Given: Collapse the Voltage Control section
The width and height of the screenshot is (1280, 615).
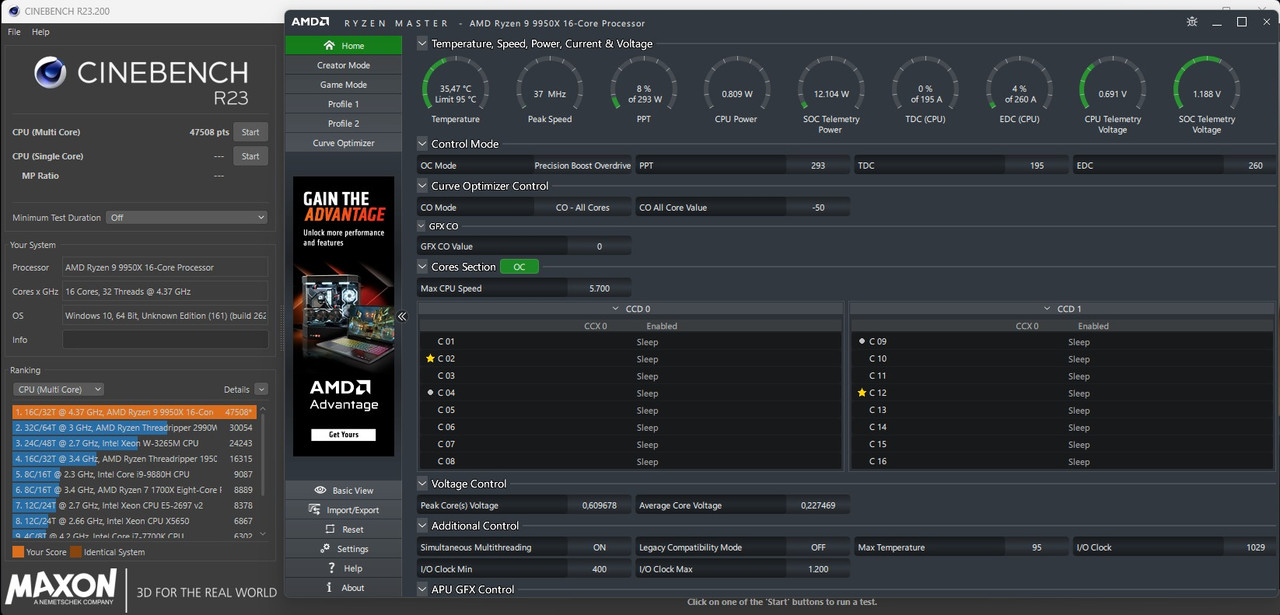Looking at the screenshot, I should pos(423,484).
